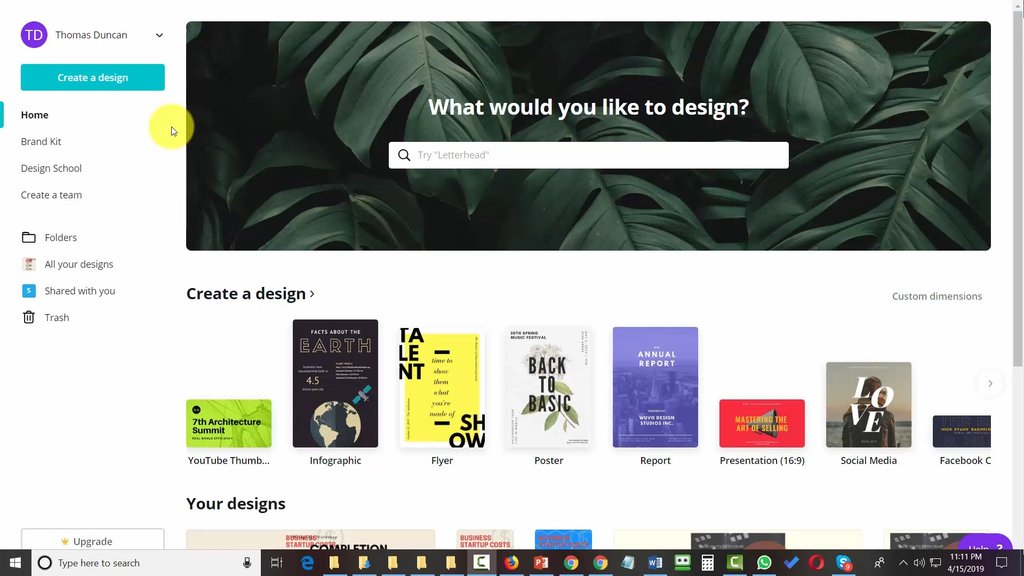Choose the YouTube Thumbnail template
The width and height of the screenshot is (1024, 576).
point(229,423)
